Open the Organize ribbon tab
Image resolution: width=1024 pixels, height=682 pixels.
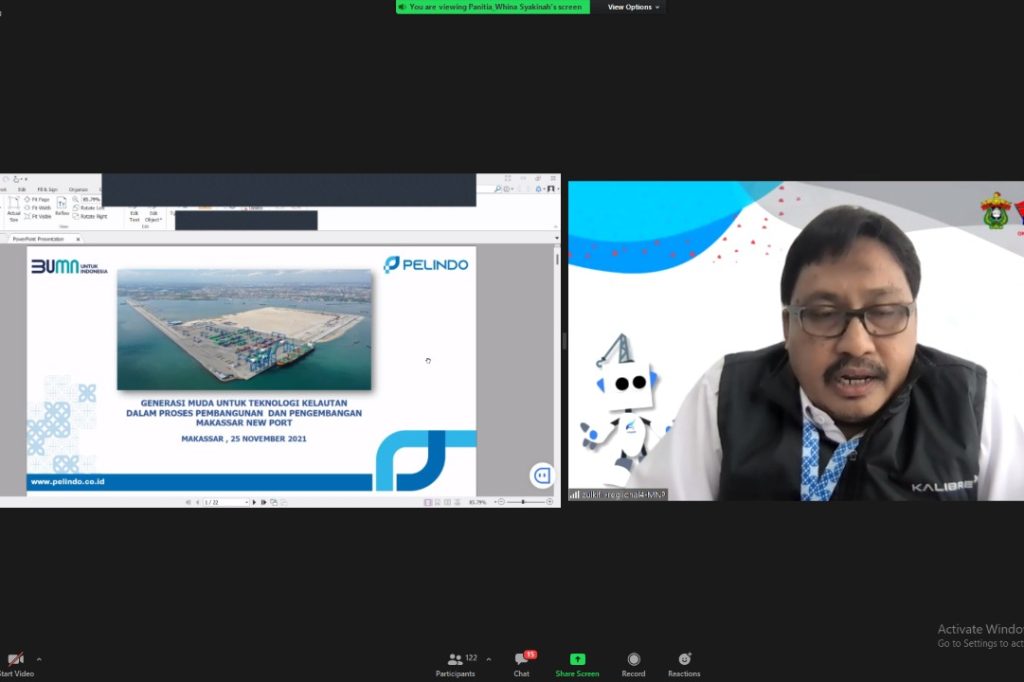pyautogui.click(x=77, y=189)
